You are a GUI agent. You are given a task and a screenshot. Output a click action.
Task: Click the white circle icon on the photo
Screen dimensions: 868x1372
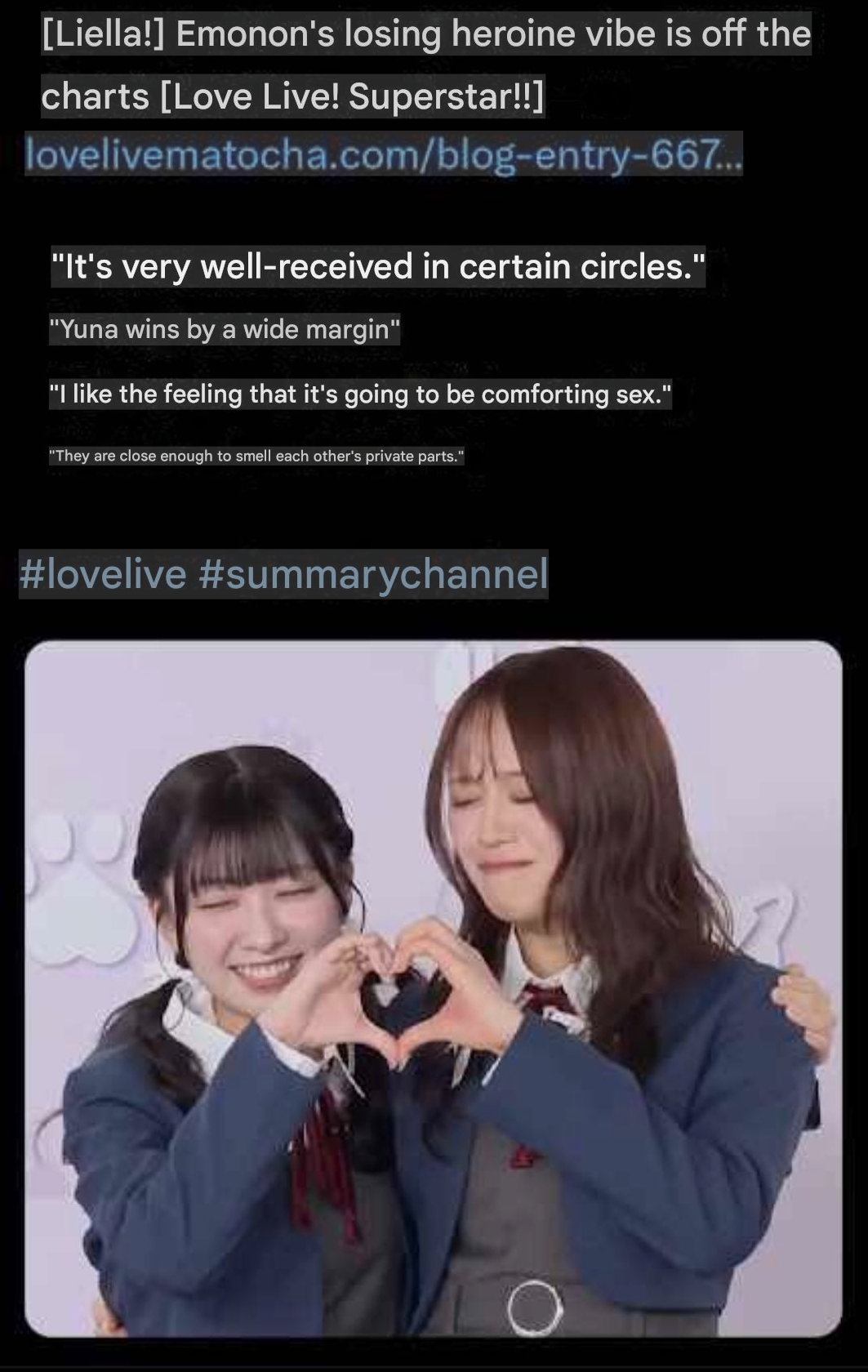tap(535, 1307)
